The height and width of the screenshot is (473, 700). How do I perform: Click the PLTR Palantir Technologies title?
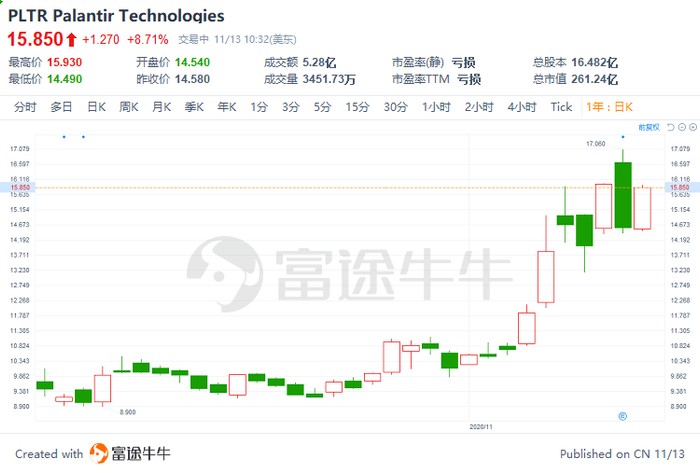116,16
